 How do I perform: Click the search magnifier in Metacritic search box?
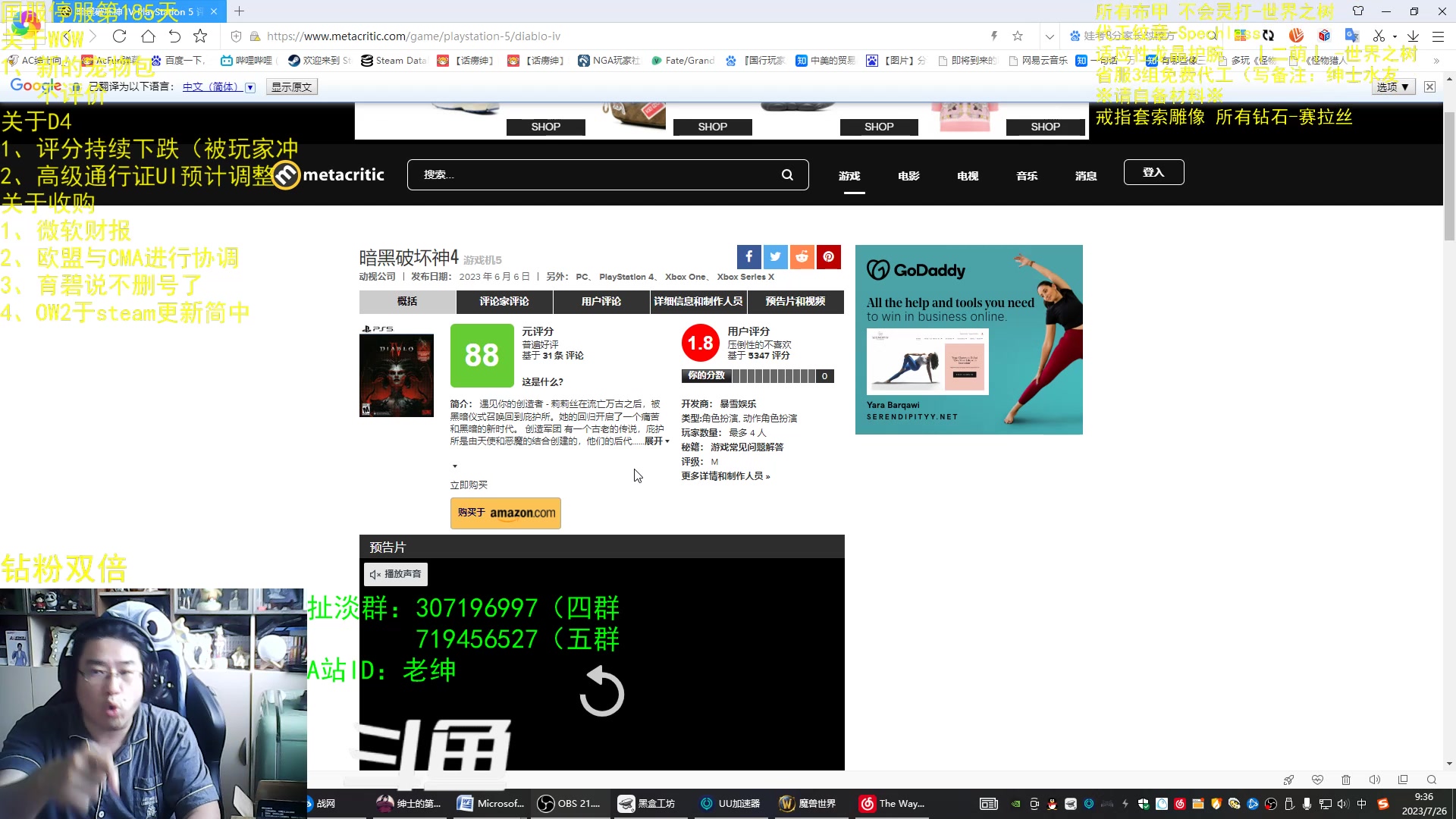tap(787, 175)
